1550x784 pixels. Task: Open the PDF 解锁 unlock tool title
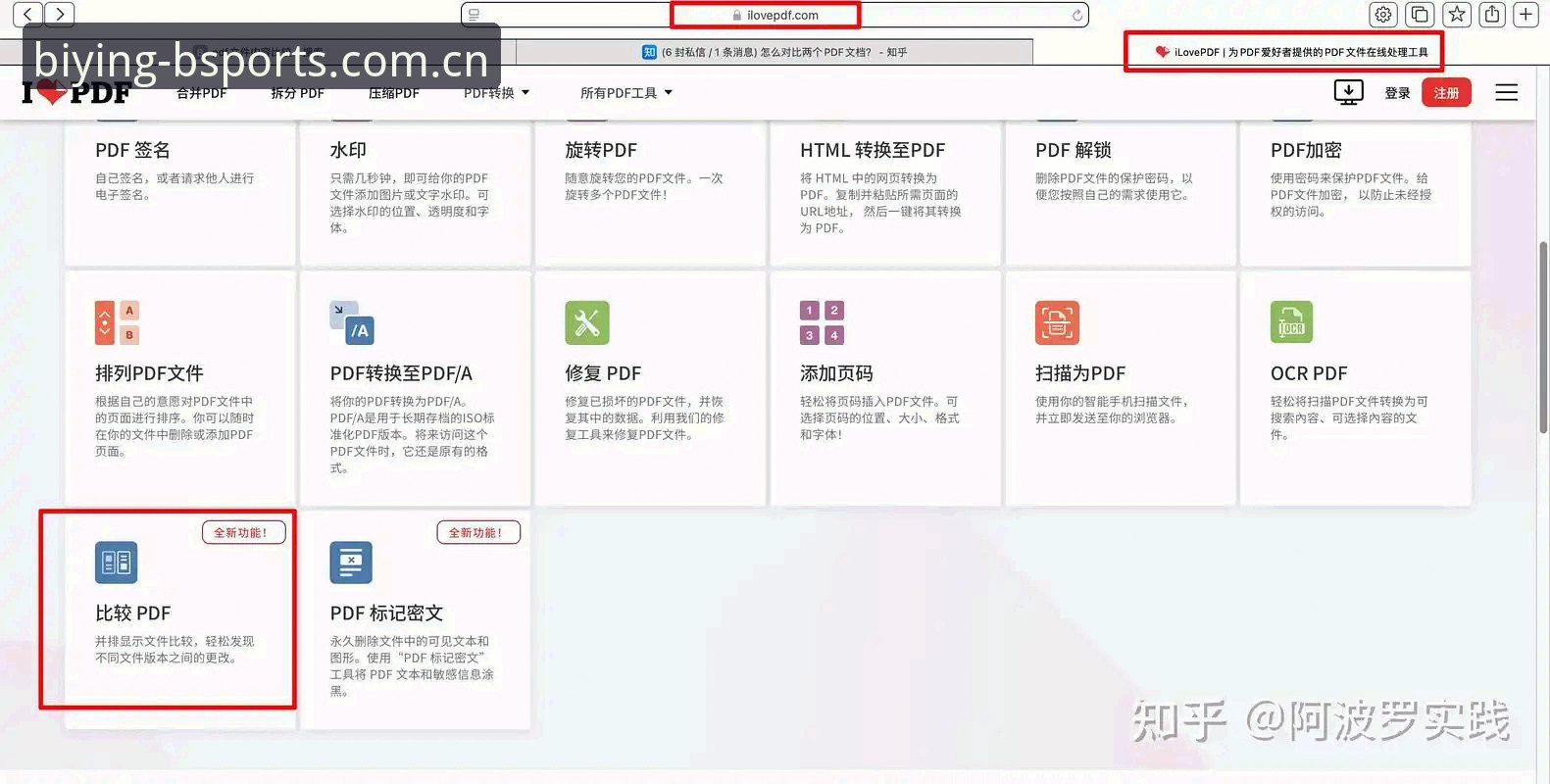click(x=1074, y=150)
